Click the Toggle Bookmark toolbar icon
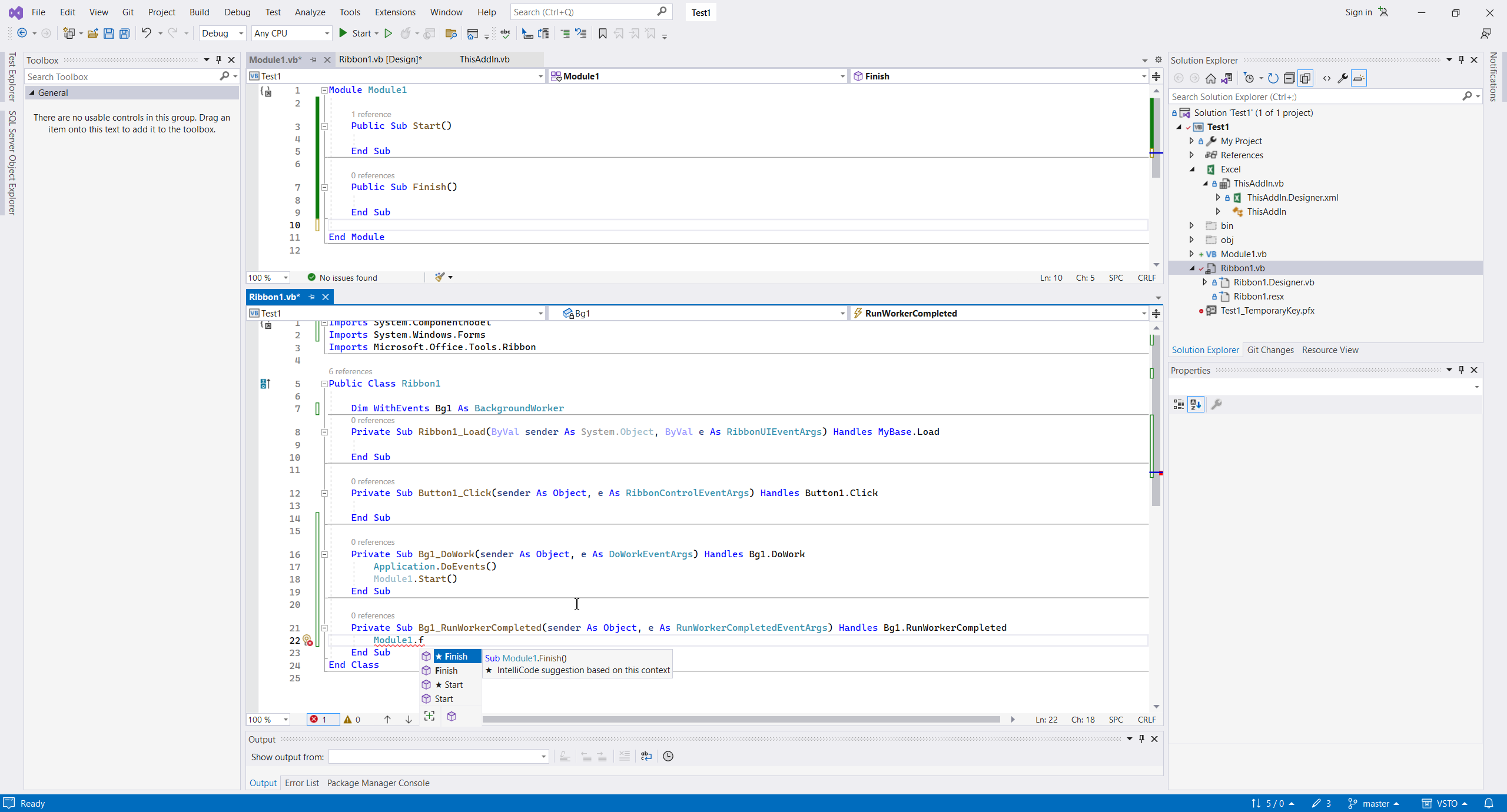The width and height of the screenshot is (1507, 812). [602, 34]
